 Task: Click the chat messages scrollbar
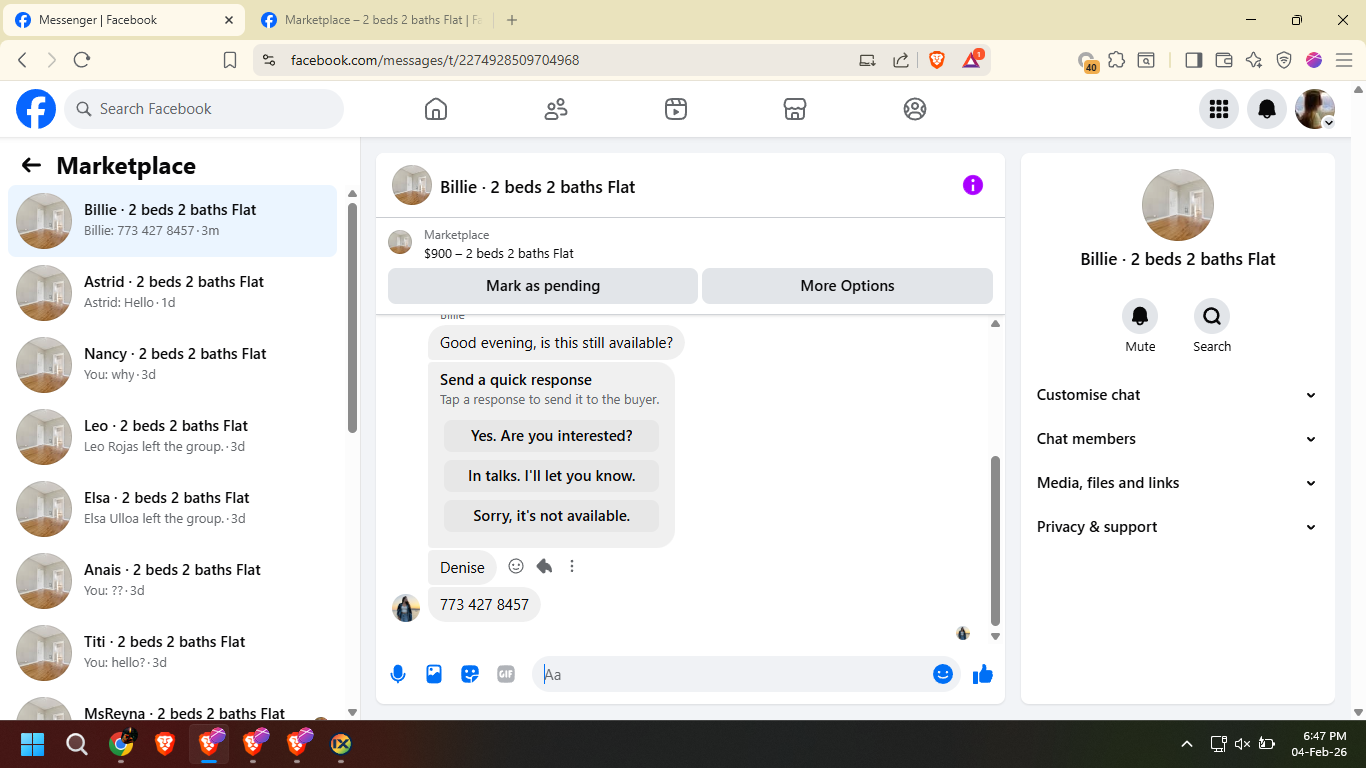pyautogui.click(x=995, y=540)
